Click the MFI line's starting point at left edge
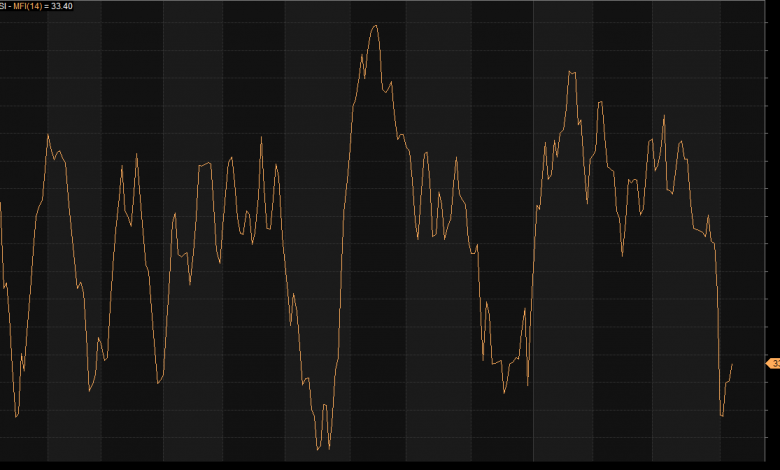Screen dimensions: 780x470 tap(1, 203)
